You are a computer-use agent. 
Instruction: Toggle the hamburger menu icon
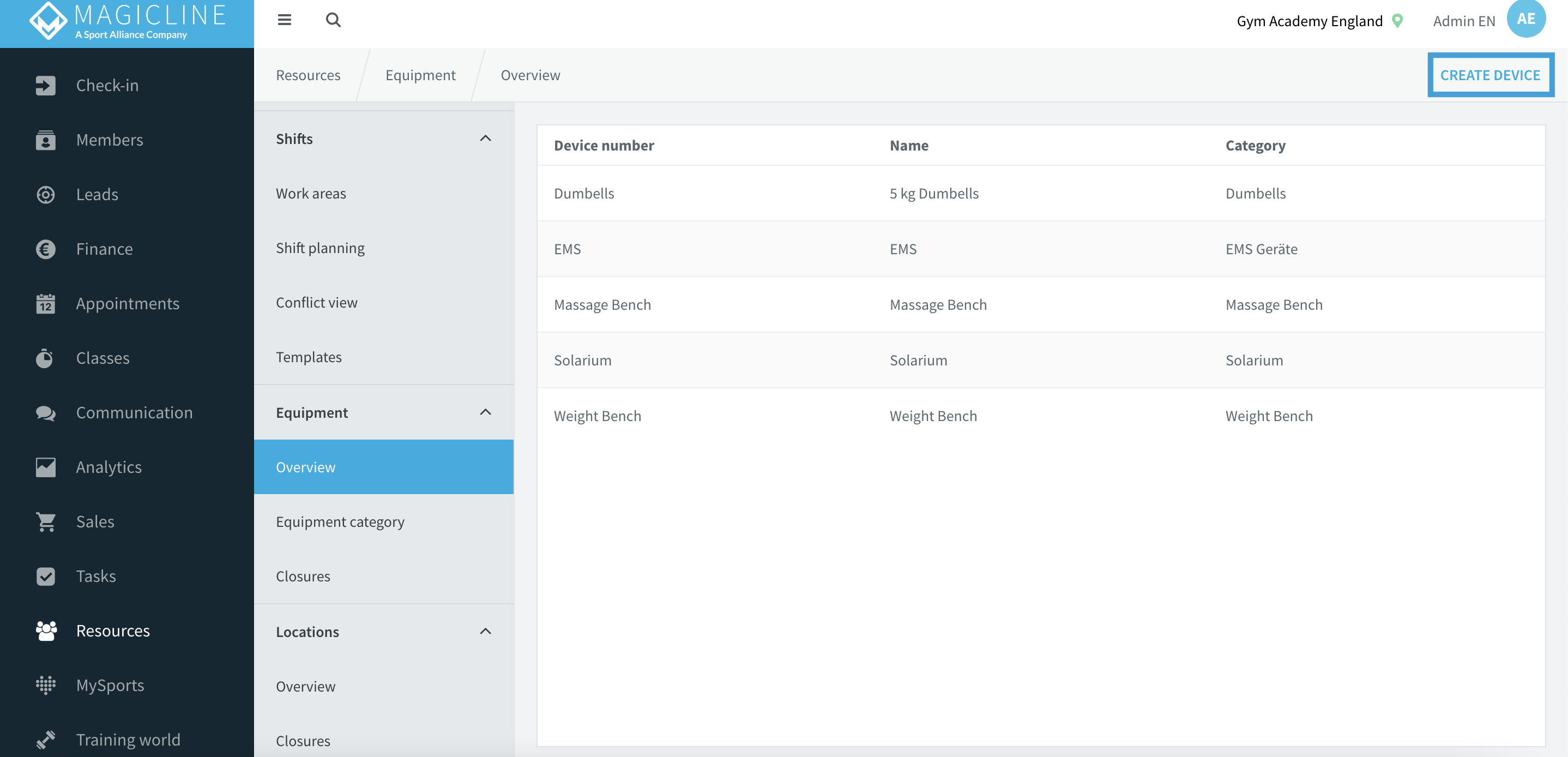[284, 20]
